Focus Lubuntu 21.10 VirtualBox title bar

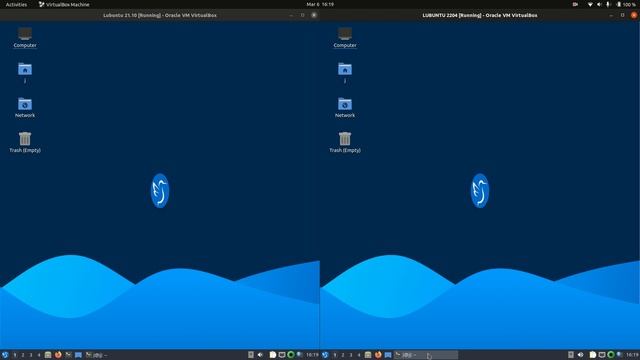[160, 15]
